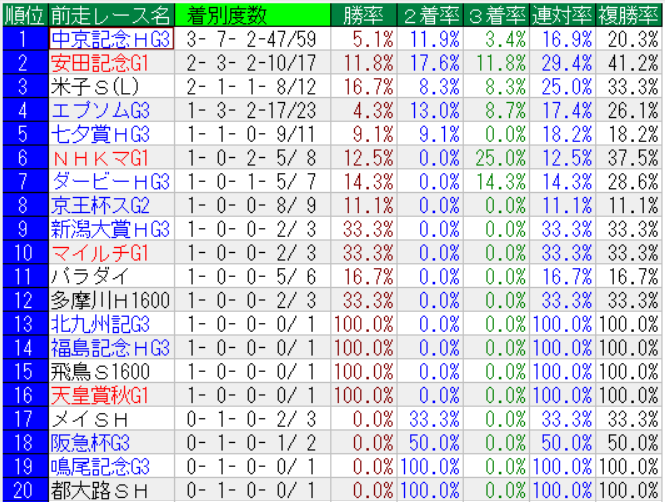The image size is (665, 502).
Task: Select the マイルチG1 race name
Action: point(100,253)
